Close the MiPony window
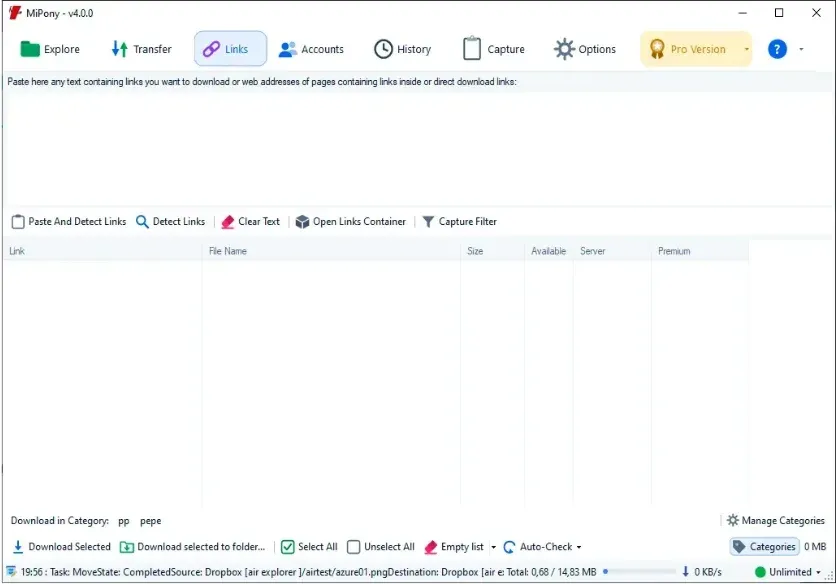Screen dimensions: 836x584 816,12
